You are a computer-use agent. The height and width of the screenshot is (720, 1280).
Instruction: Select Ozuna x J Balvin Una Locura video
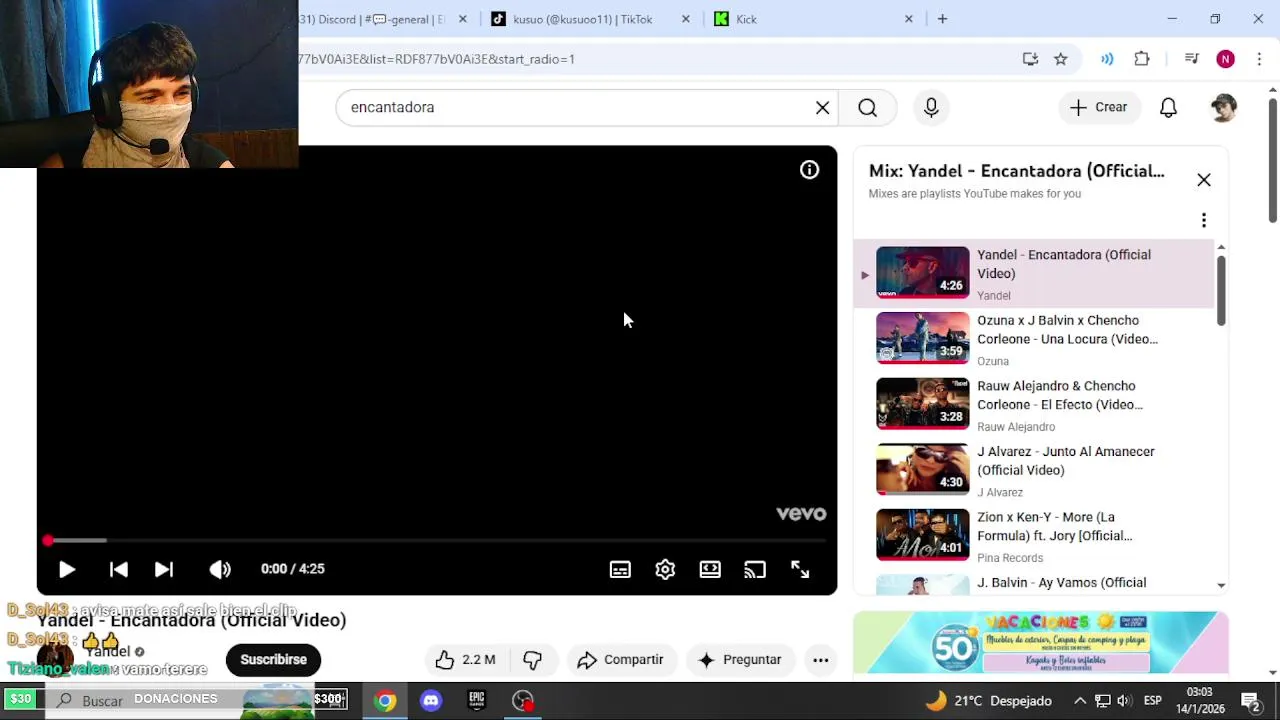(x=1035, y=339)
